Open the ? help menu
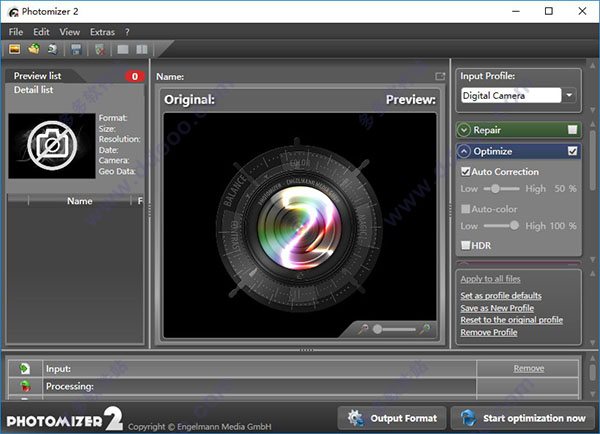The height and width of the screenshot is (434, 600). [127, 32]
